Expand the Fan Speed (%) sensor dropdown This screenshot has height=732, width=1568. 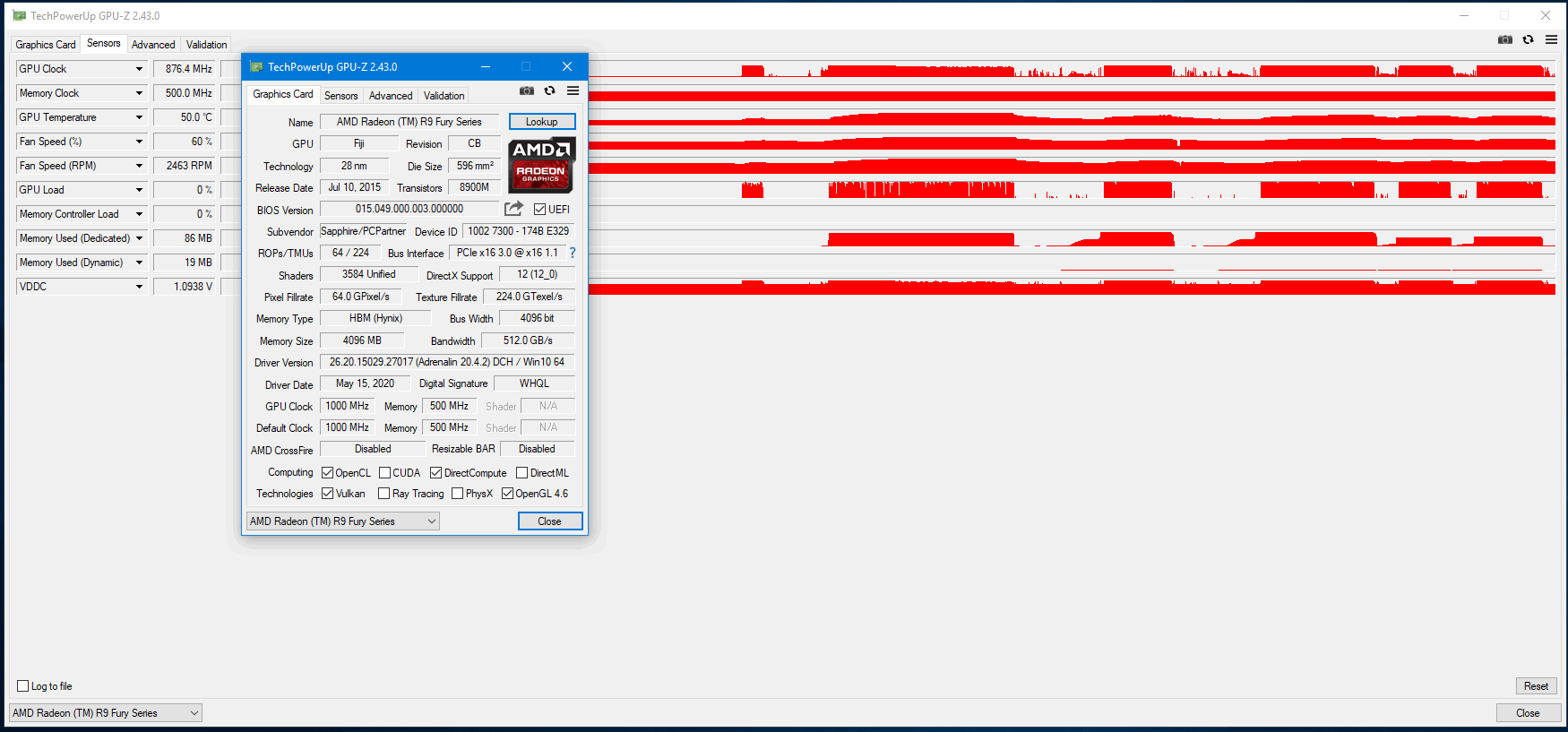point(139,142)
